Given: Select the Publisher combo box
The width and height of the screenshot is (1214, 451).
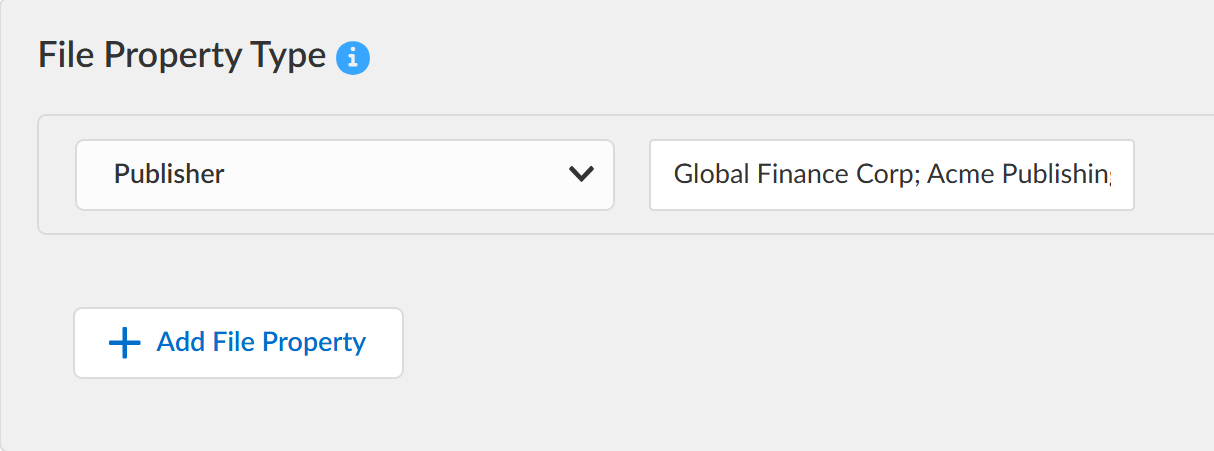Looking at the screenshot, I should coord(344,175).
